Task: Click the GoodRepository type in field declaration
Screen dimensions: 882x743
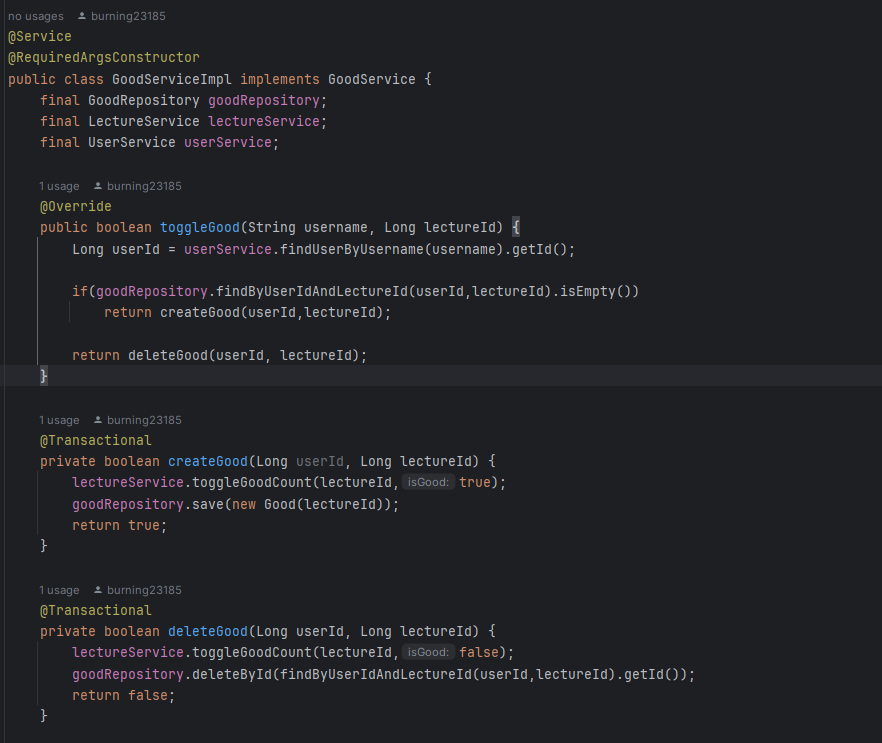Action: tap(143, 101)
